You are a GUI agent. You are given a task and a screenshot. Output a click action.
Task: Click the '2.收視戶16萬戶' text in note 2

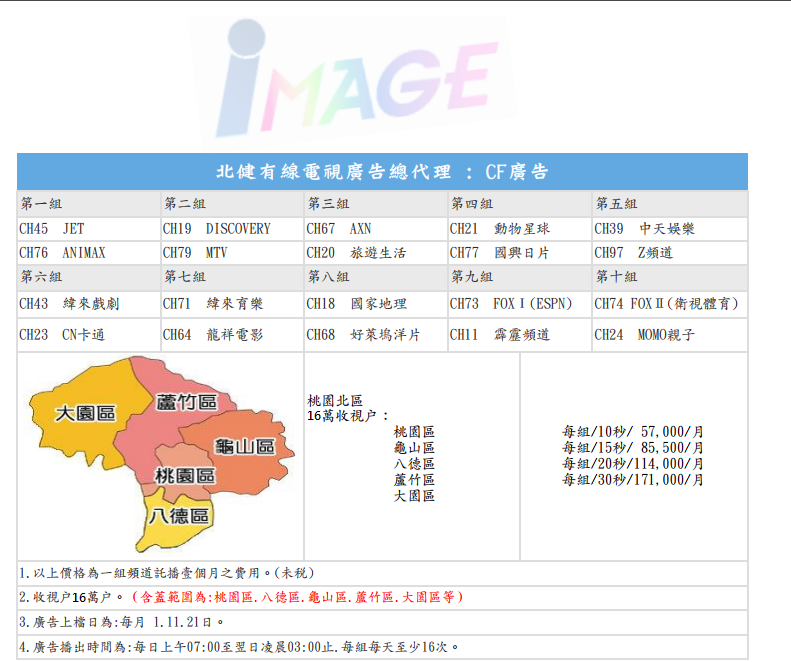click(71, 597)
